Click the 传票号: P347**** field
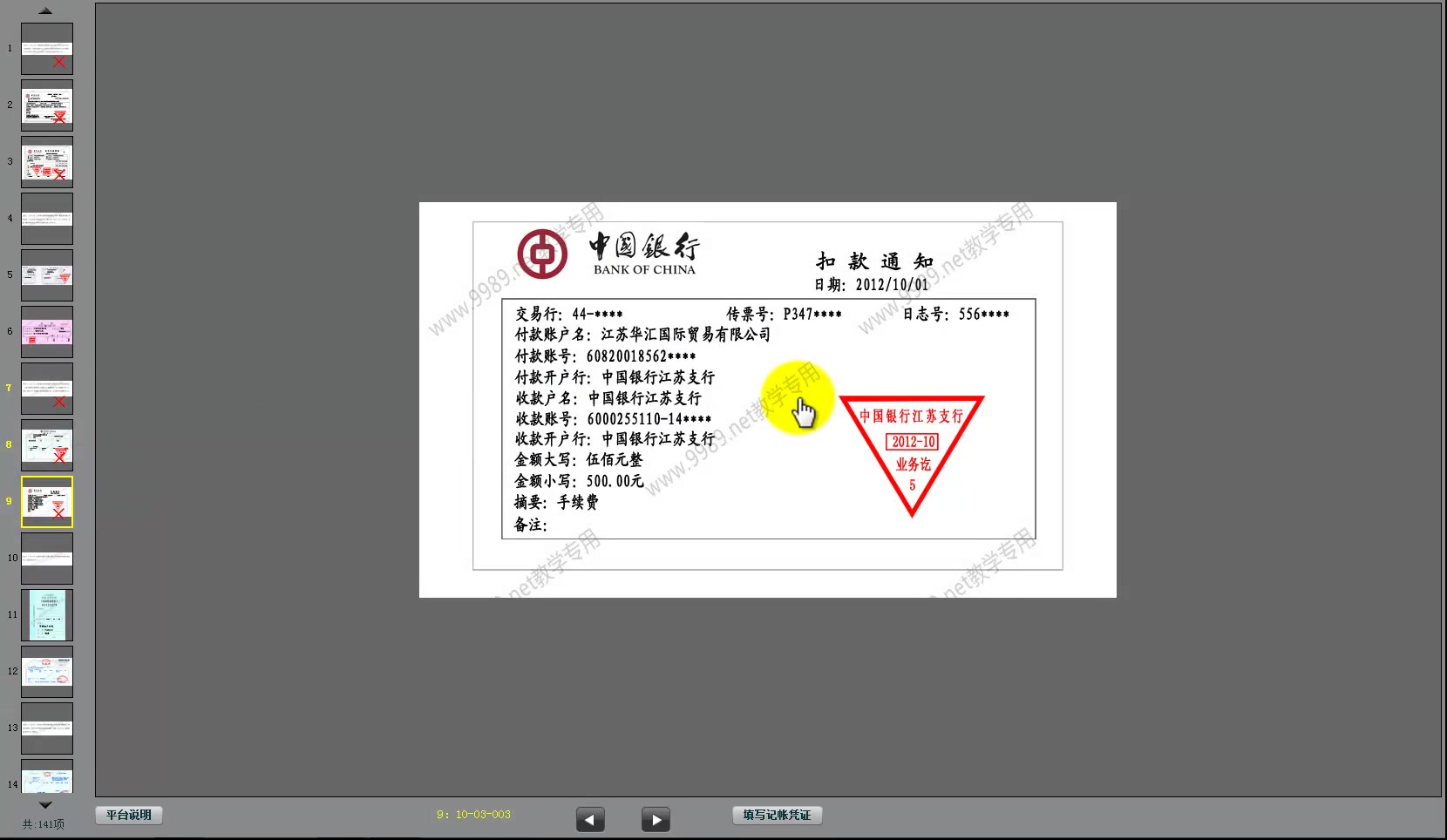The width and height of the screenshot is (1447, 840). pyautogui.click(x=784, y=314)
